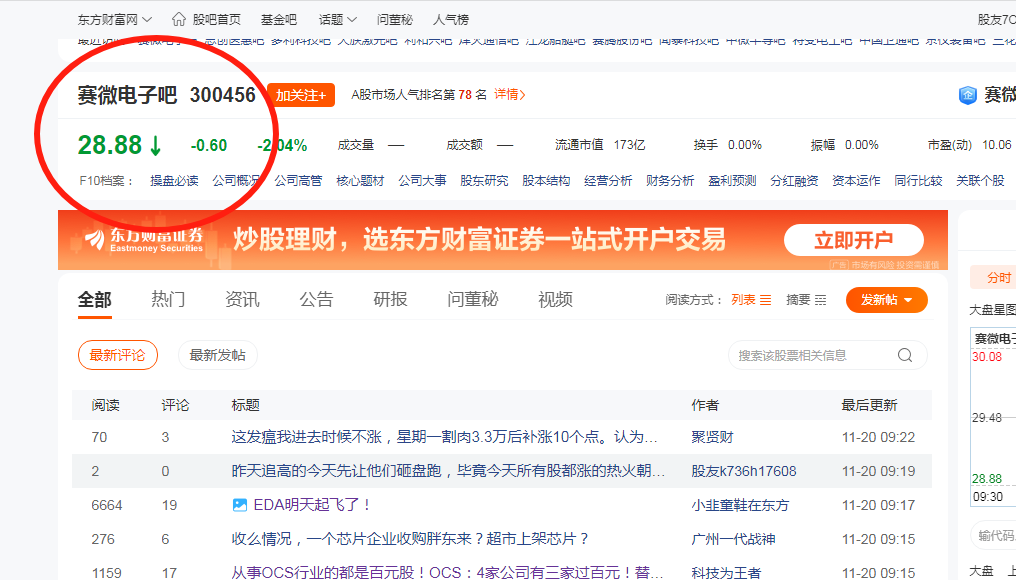The height and width of the screenshot is (580, 1016).
Task: Open the 股本结构 F10 link
Action: (x=546, y=181)
